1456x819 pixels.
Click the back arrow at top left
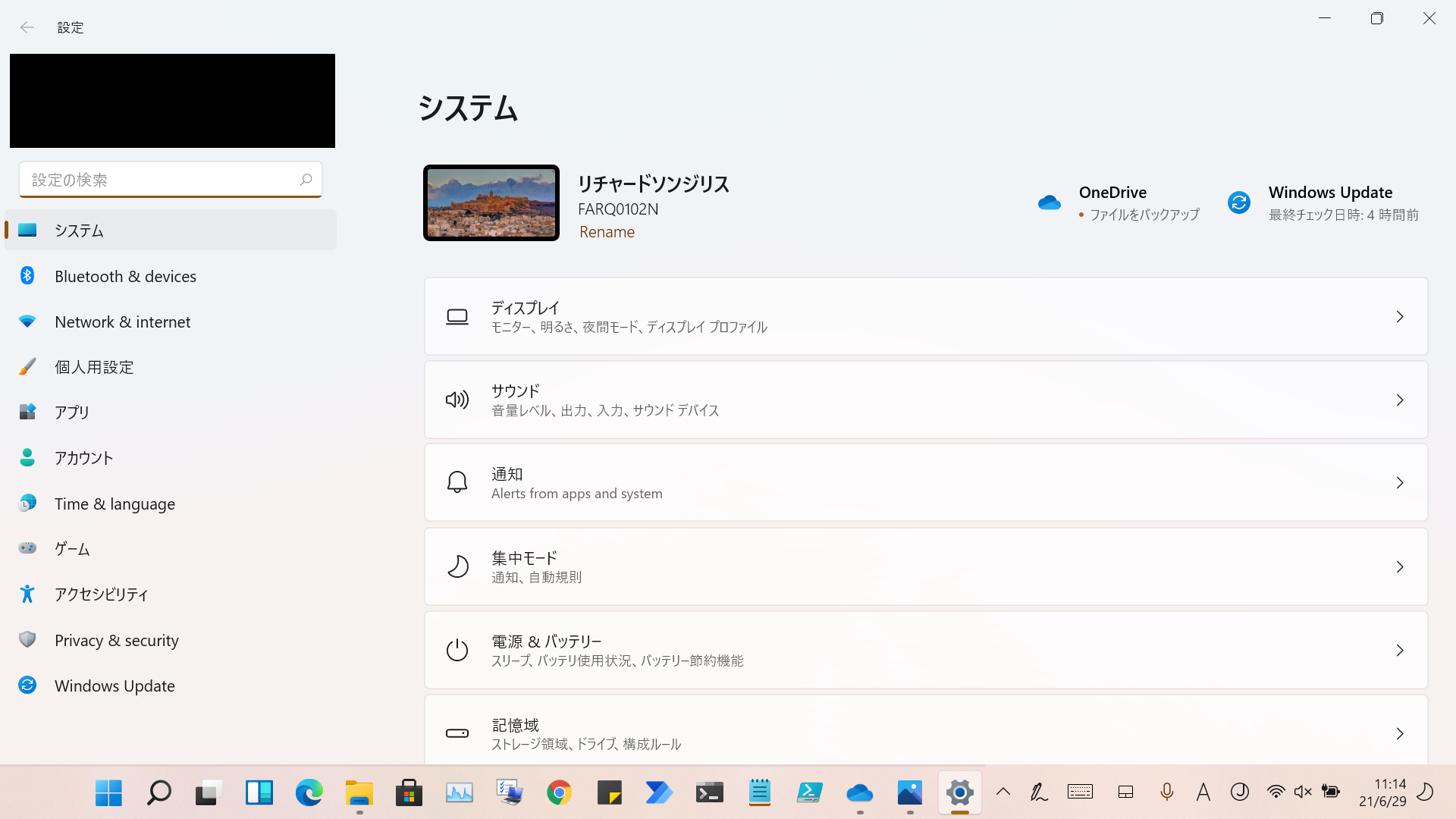point(27,27)
